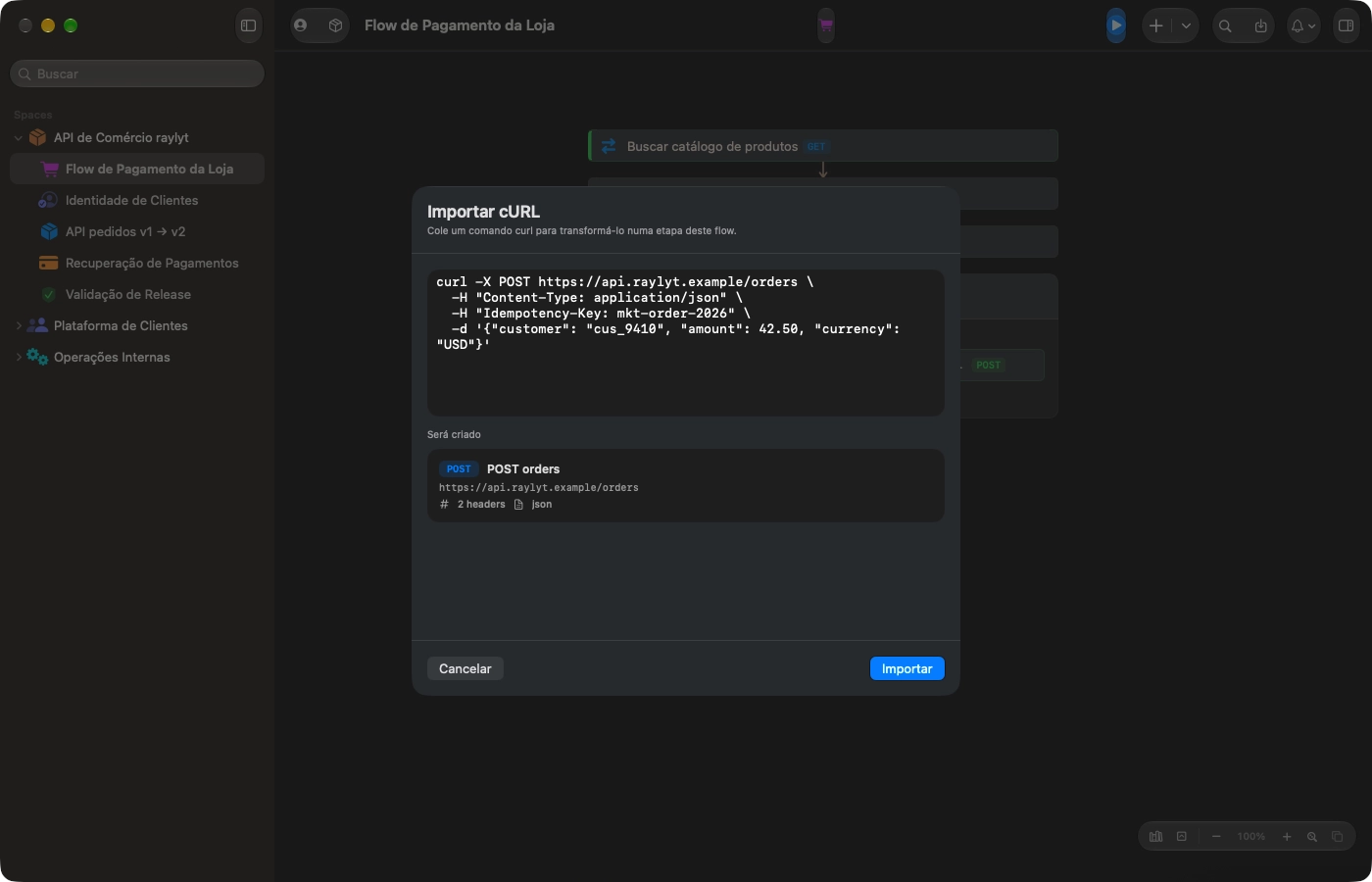
Task: Open the add step dropdown arrow
Action: pyautogui.click(x=1186, y=25)
